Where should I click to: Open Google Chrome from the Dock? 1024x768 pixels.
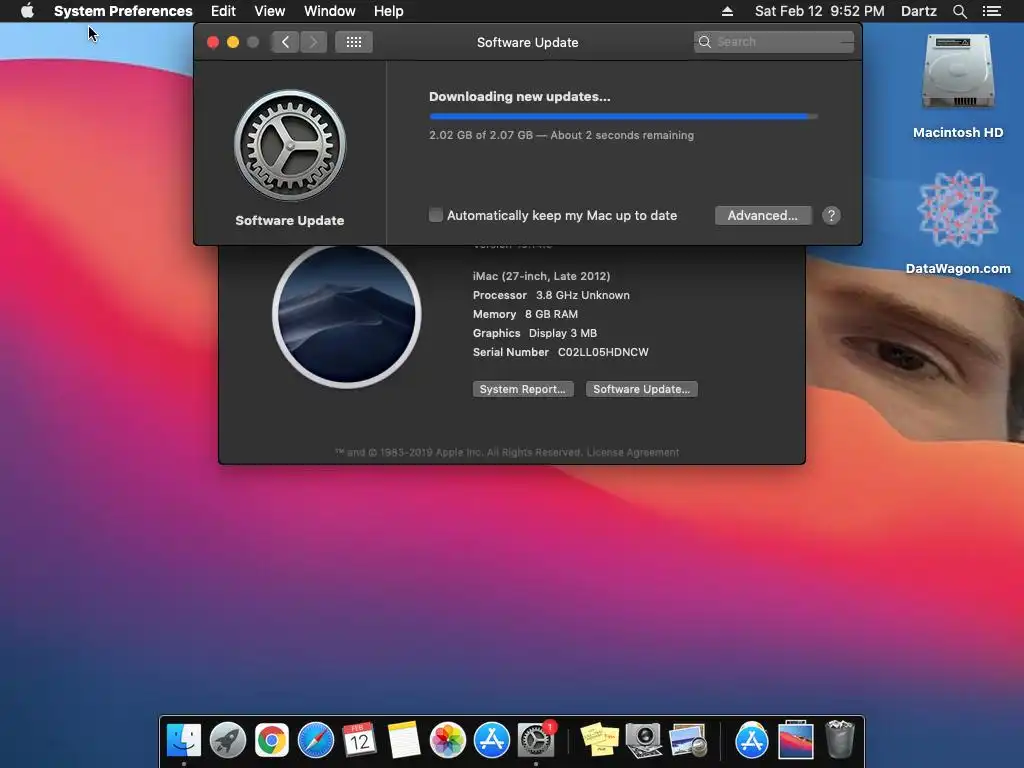(x=272, y=740)
